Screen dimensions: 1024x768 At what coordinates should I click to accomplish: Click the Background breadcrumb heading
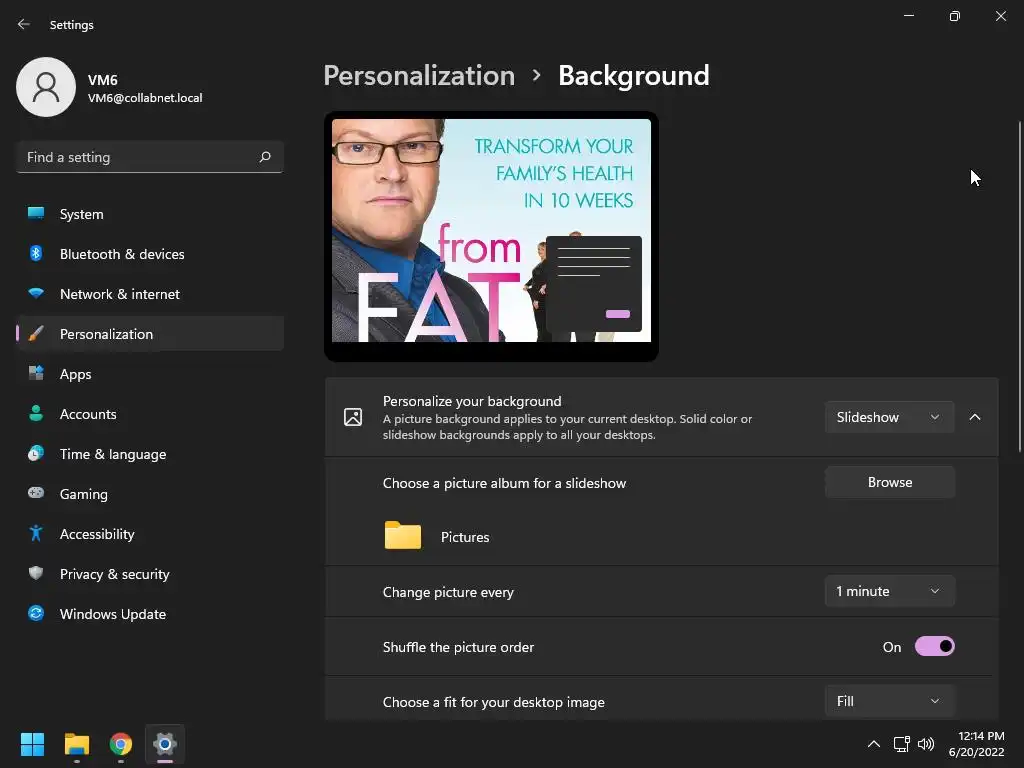pyautogui.click(x=633, y=76)
